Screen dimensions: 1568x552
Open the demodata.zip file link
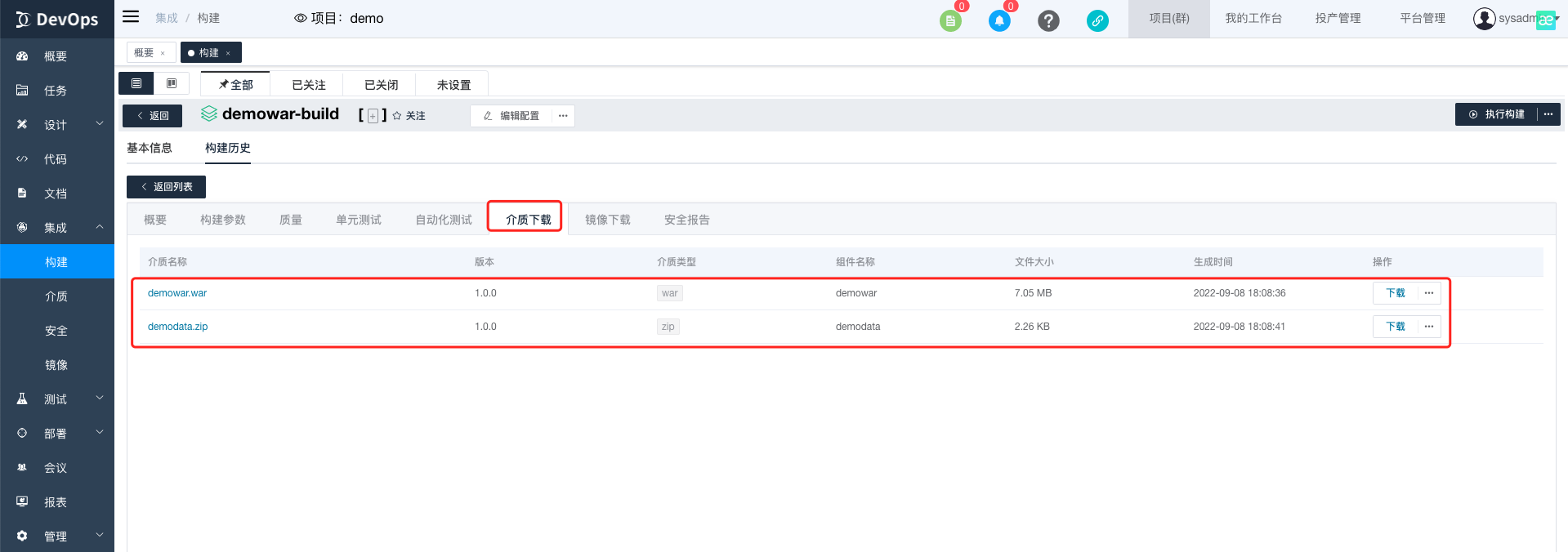coord(177,327)
